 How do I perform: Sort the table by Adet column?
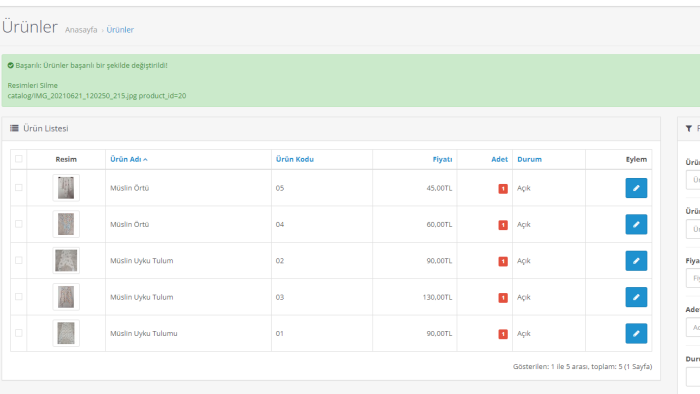(500, 159)
